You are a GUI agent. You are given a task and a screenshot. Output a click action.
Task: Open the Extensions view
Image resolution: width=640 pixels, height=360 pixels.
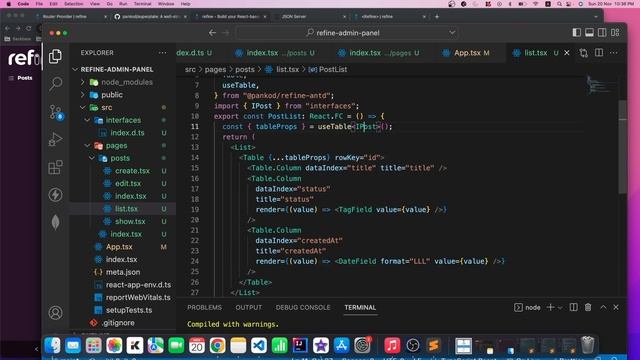[x=56, y=167]
